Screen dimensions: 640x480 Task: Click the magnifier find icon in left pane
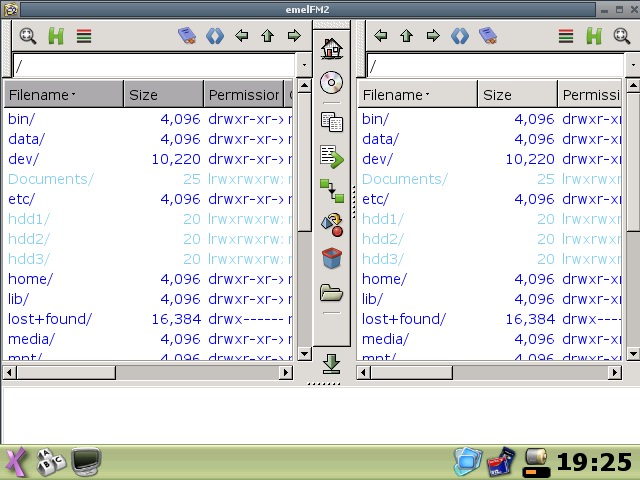click(28, 36)
